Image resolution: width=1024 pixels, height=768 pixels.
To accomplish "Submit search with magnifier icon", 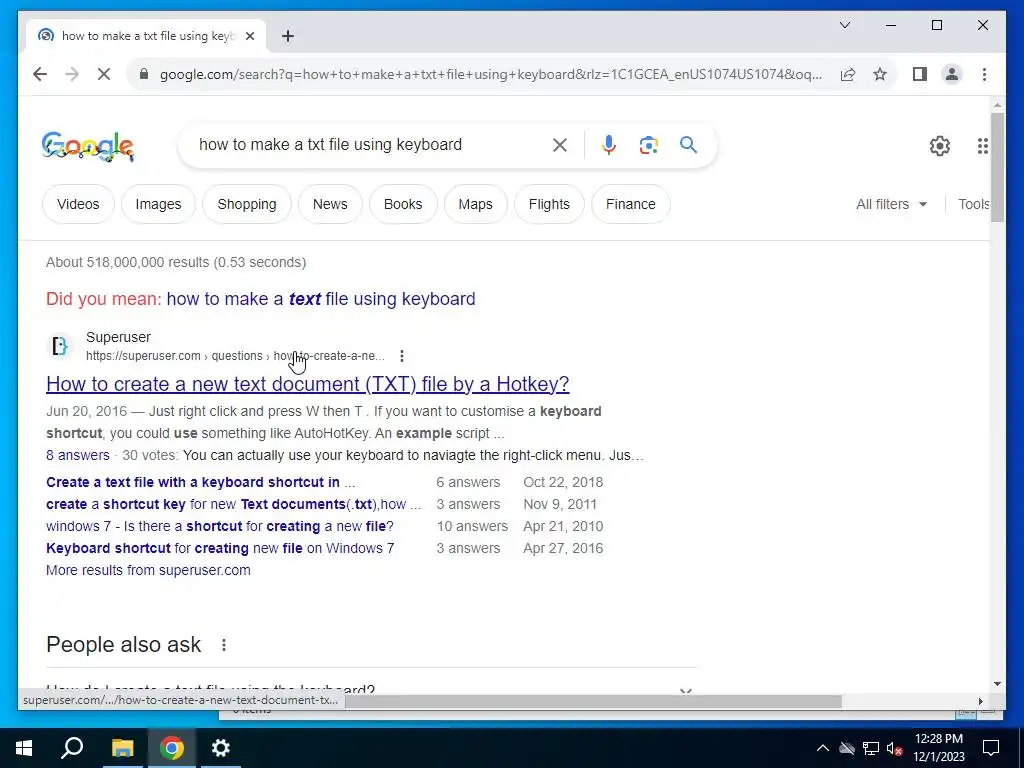I will 688,145.
